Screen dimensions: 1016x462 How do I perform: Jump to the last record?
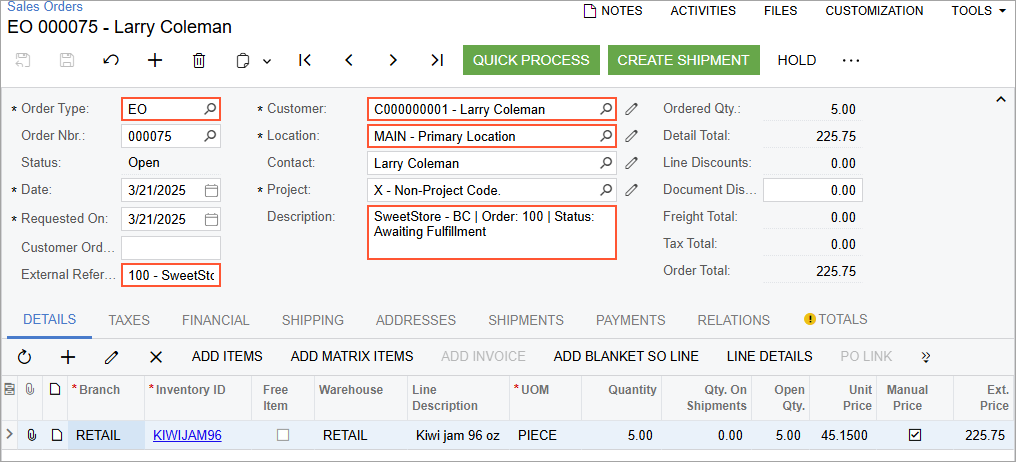[x=437, y=60]
